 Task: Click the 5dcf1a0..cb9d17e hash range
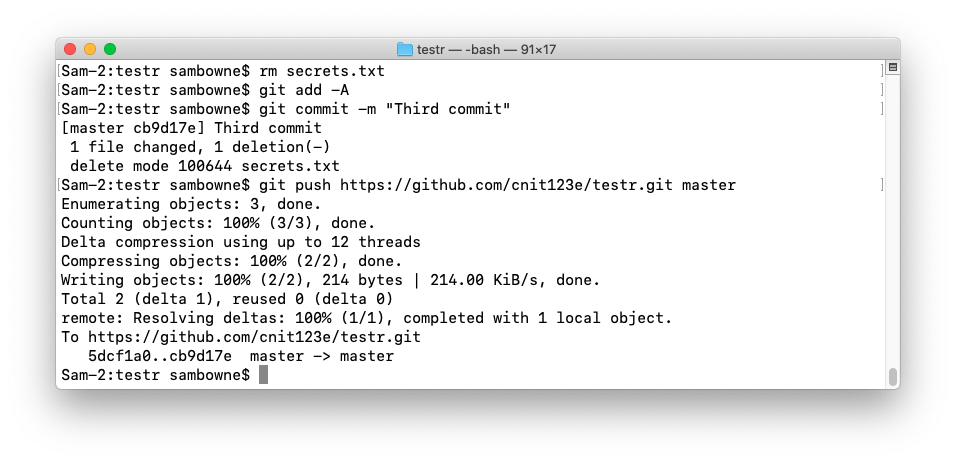coord(160,356)
